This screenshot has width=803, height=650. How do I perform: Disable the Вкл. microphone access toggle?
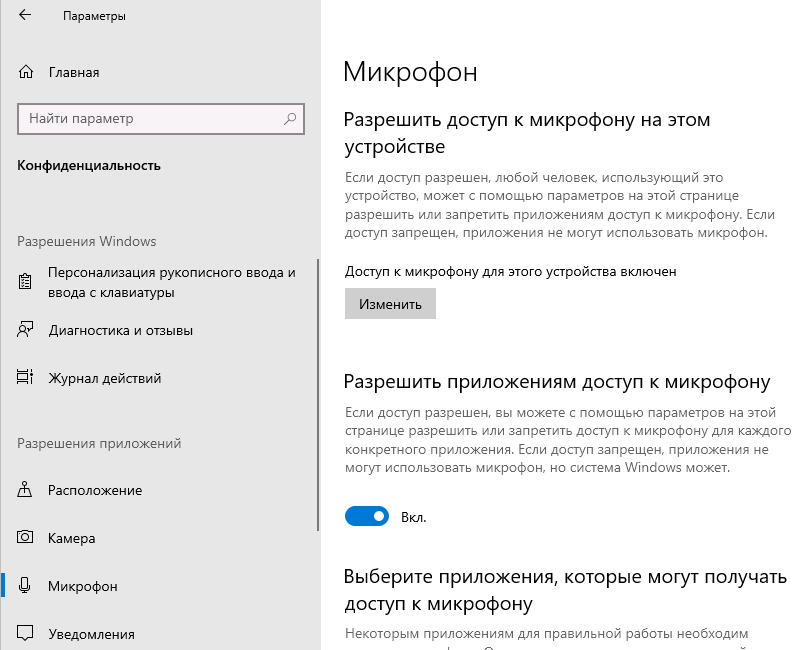(x=367, y=516)
